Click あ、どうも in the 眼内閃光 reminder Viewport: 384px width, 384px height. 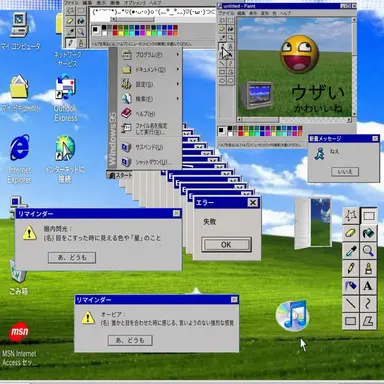click(x=72, y=257)
